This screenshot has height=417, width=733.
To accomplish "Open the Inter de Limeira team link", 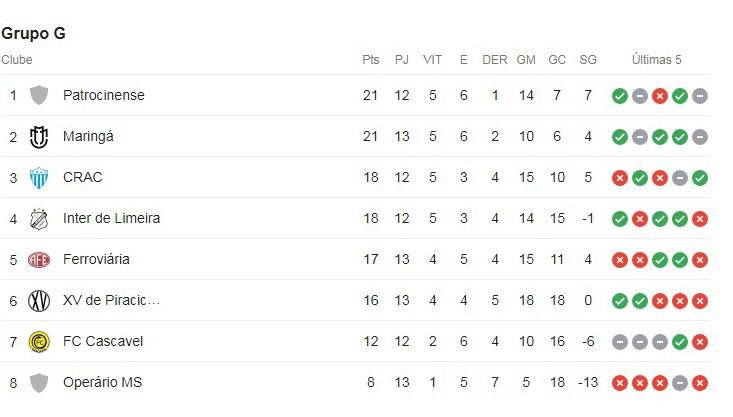I will [x=111, y=218].
